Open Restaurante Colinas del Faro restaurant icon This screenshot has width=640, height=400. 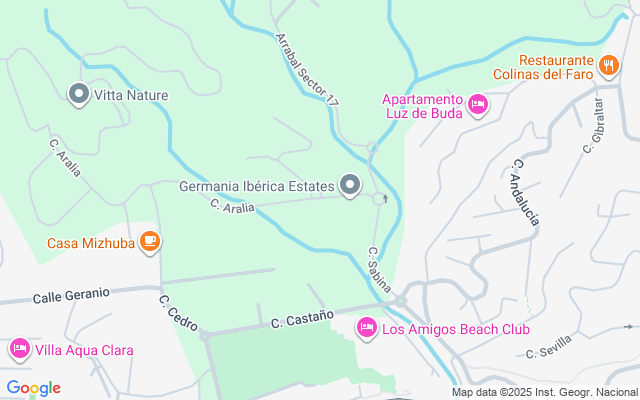(609, 66)
